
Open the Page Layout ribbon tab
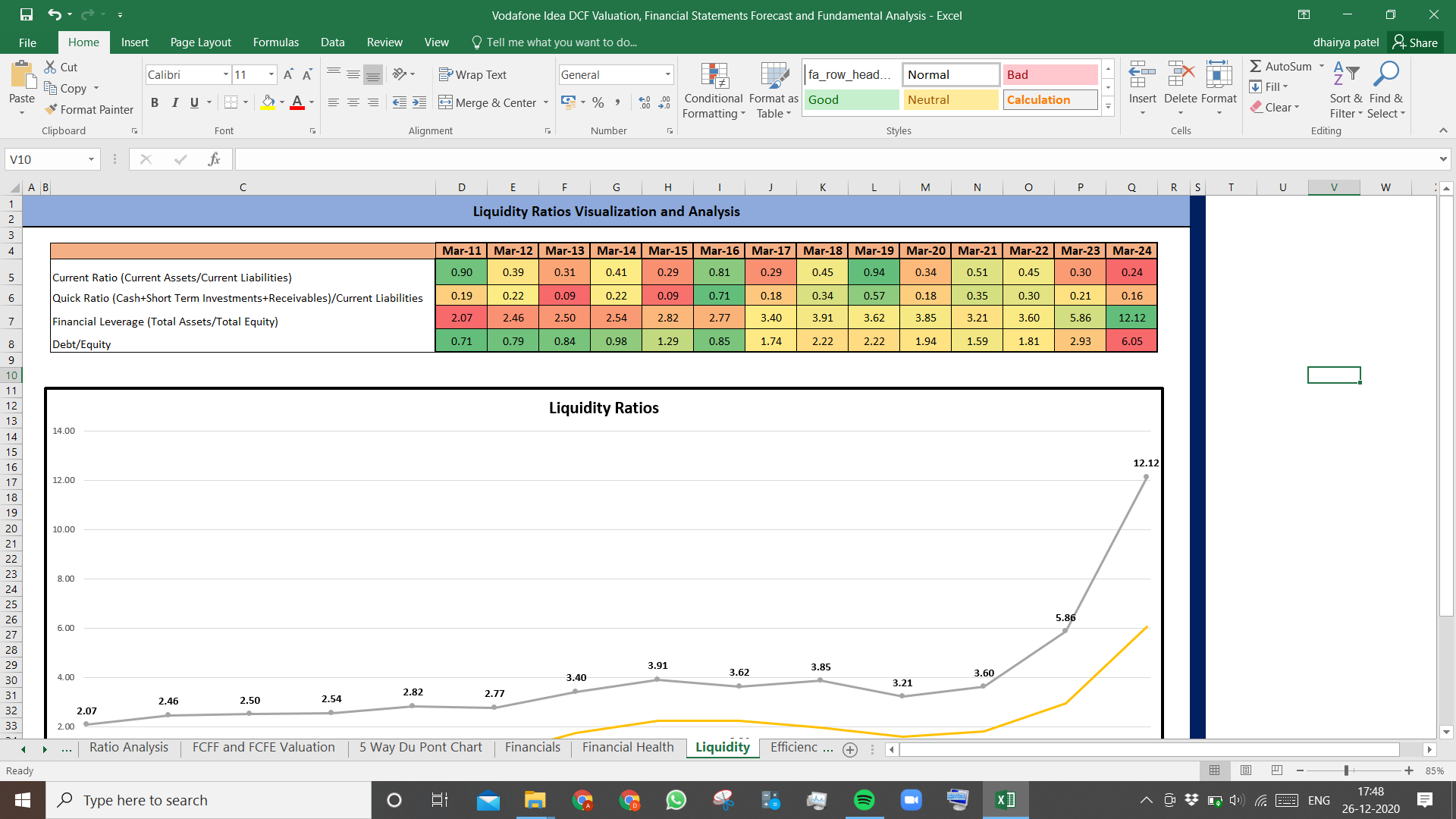200,42
